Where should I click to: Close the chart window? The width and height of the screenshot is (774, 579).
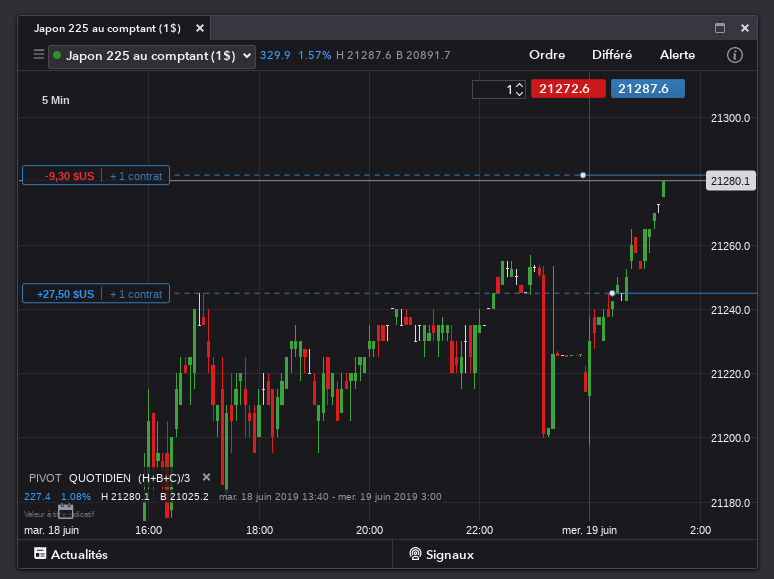pos(745,28)
